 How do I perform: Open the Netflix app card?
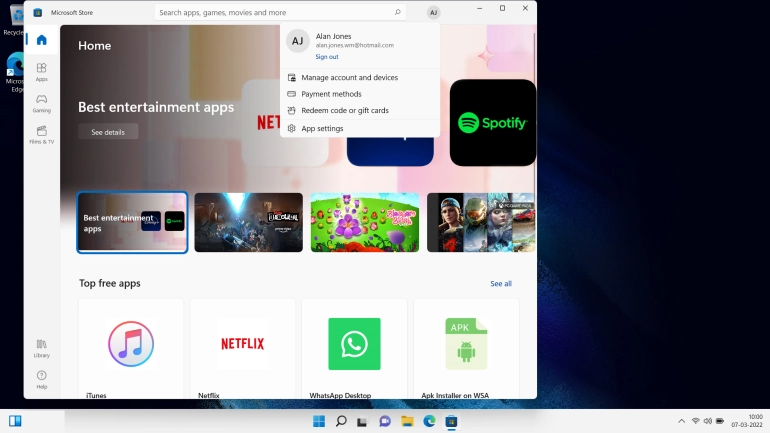(x=243, y=349)
